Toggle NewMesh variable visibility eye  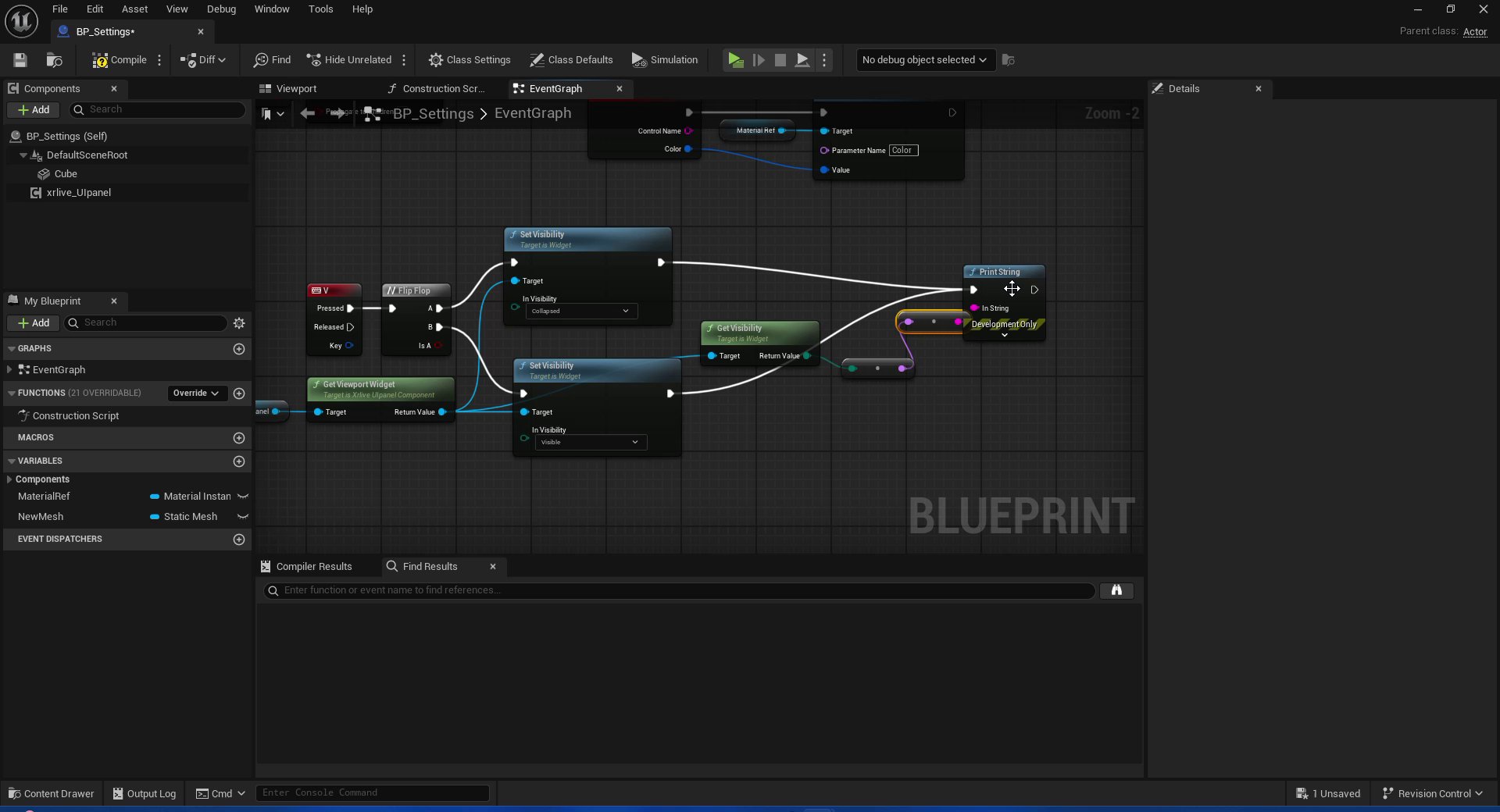point(243,517)
